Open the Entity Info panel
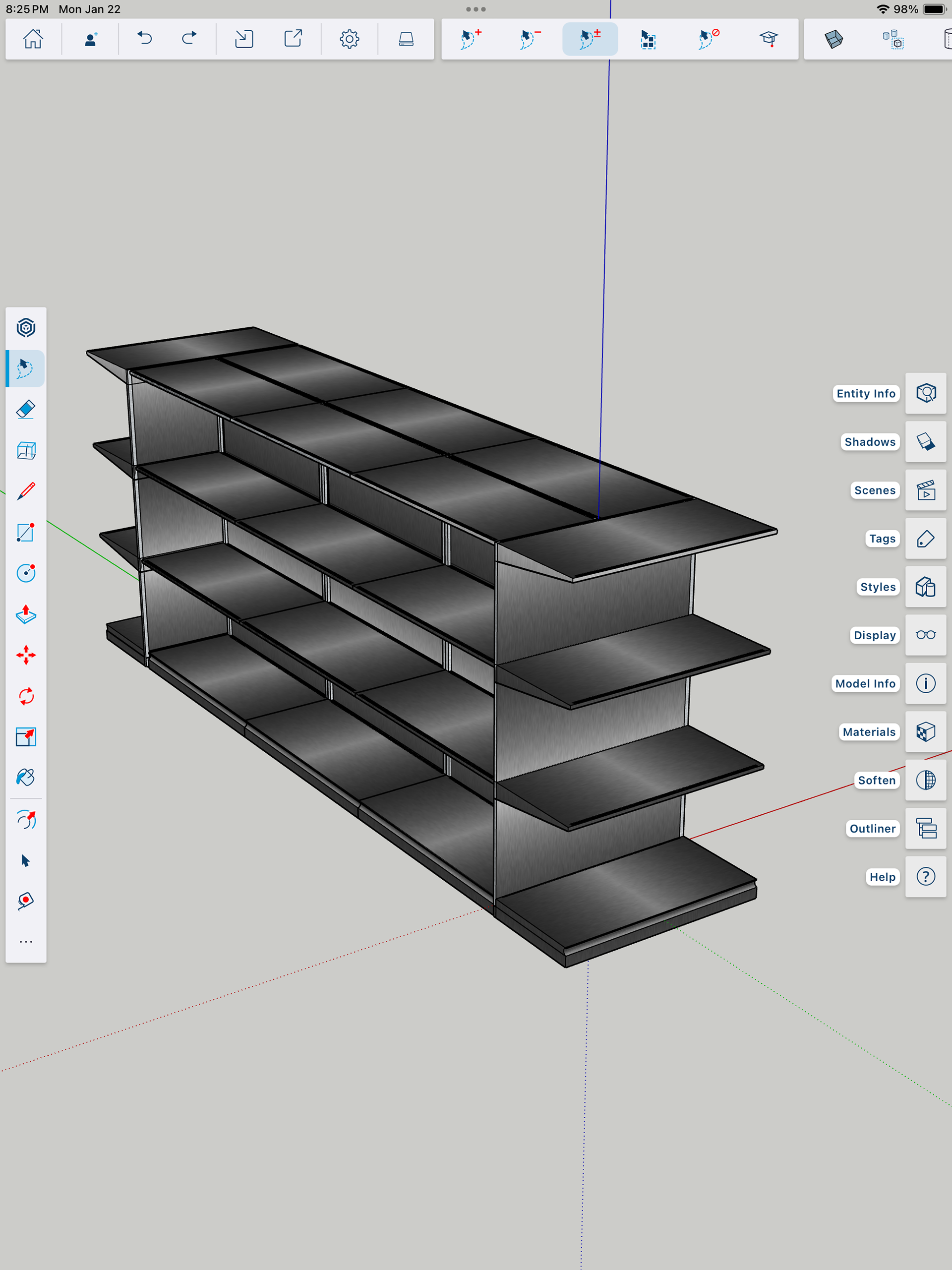The width and height of the screenshot is (952, 1270). (925, 393)
